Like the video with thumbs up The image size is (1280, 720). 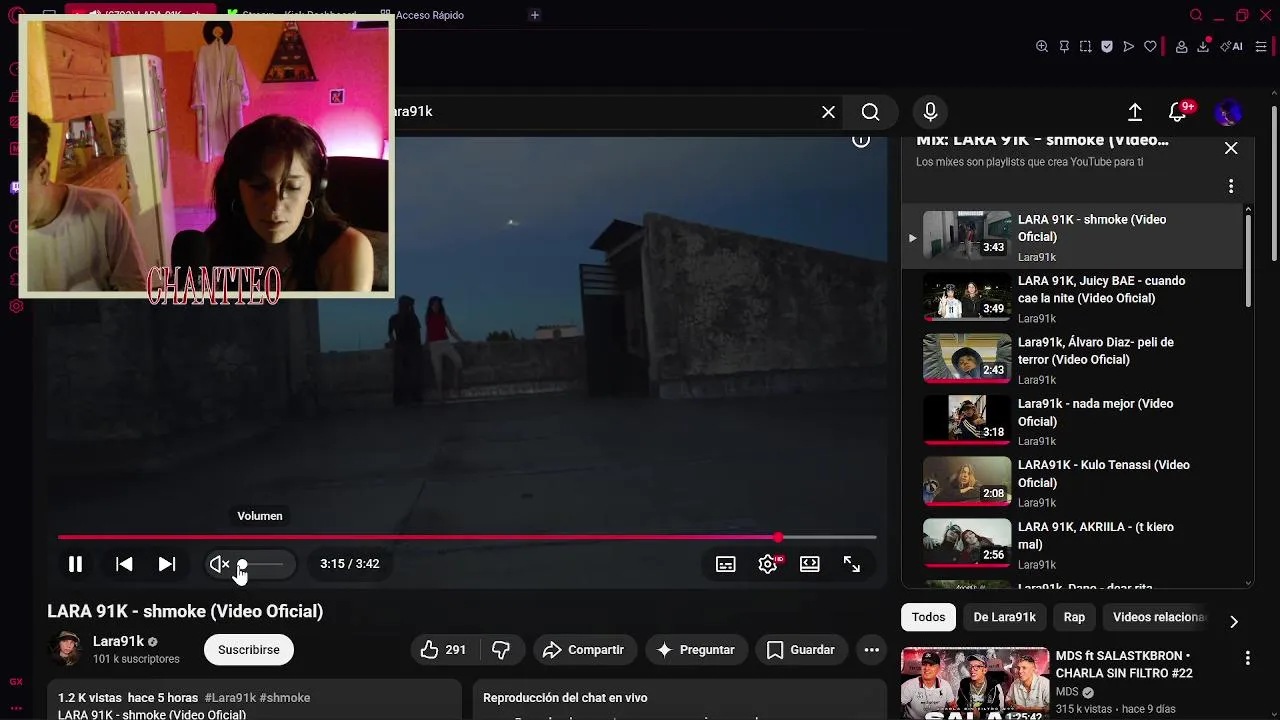pyautogui.click(x=443, y=650)
